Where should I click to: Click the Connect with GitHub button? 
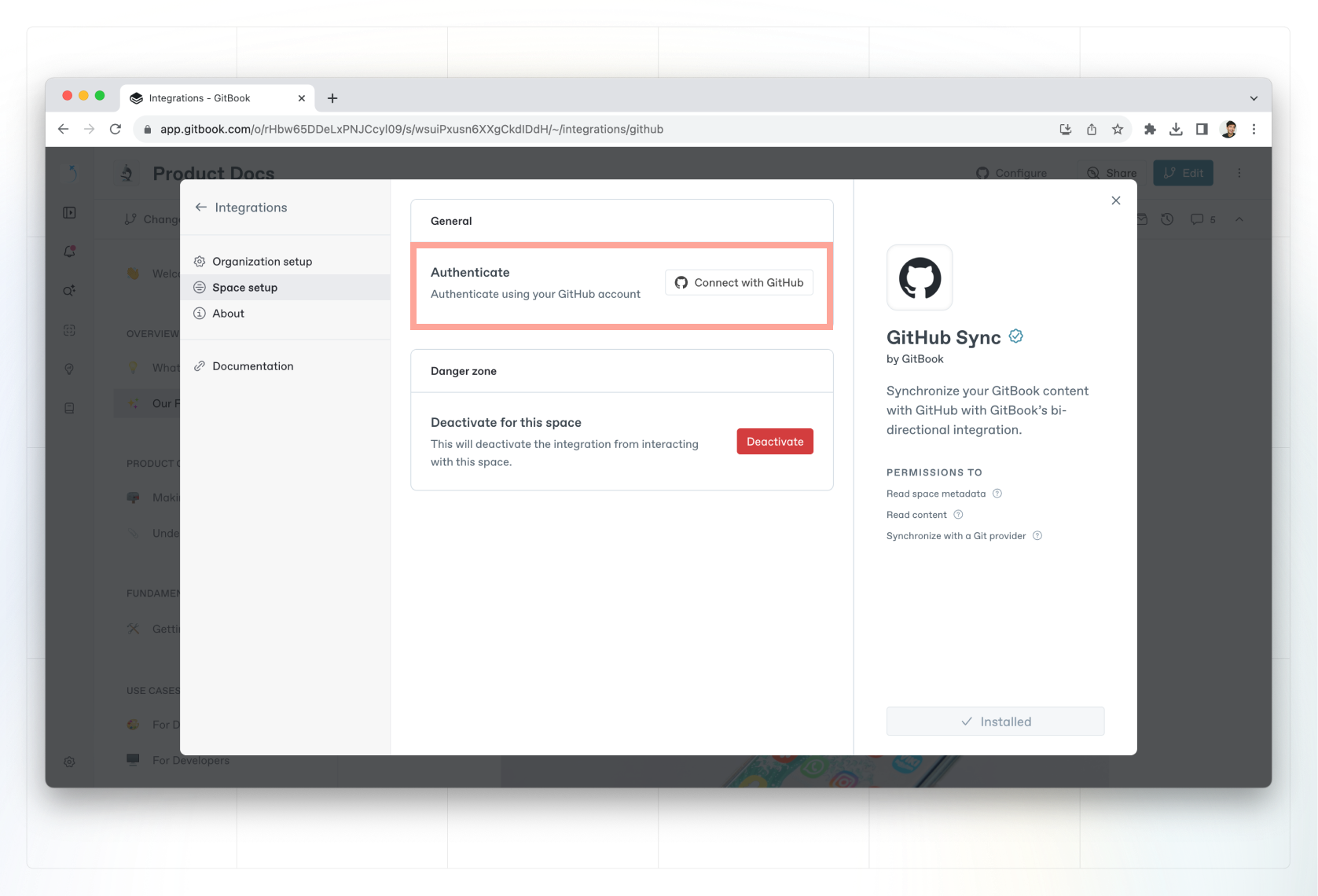(x=739, y=283)
